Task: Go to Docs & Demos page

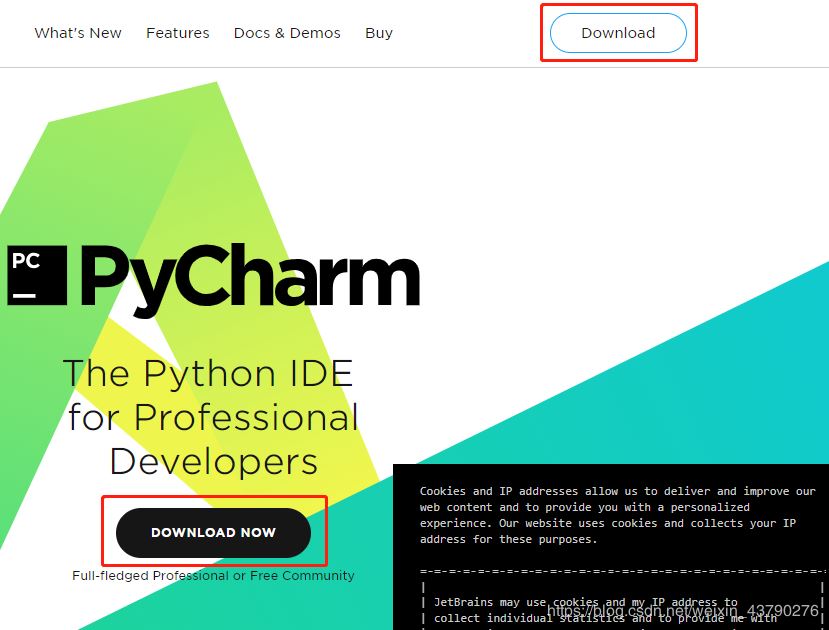Action: [287, 33]
